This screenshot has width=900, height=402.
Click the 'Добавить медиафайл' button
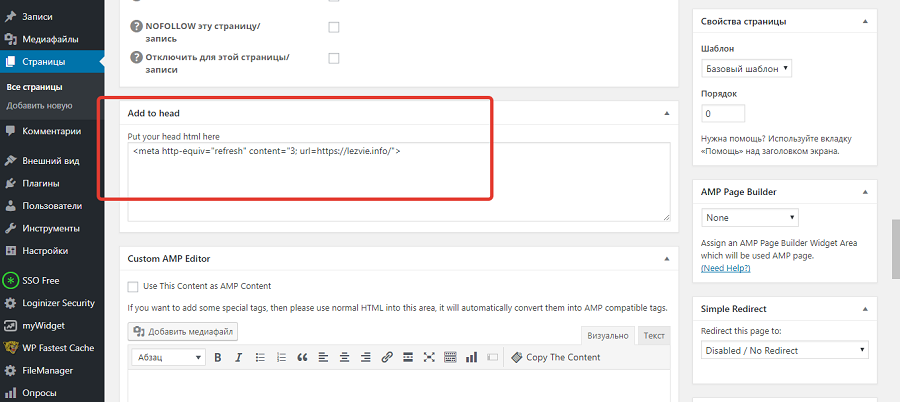[x=183, y=331]
